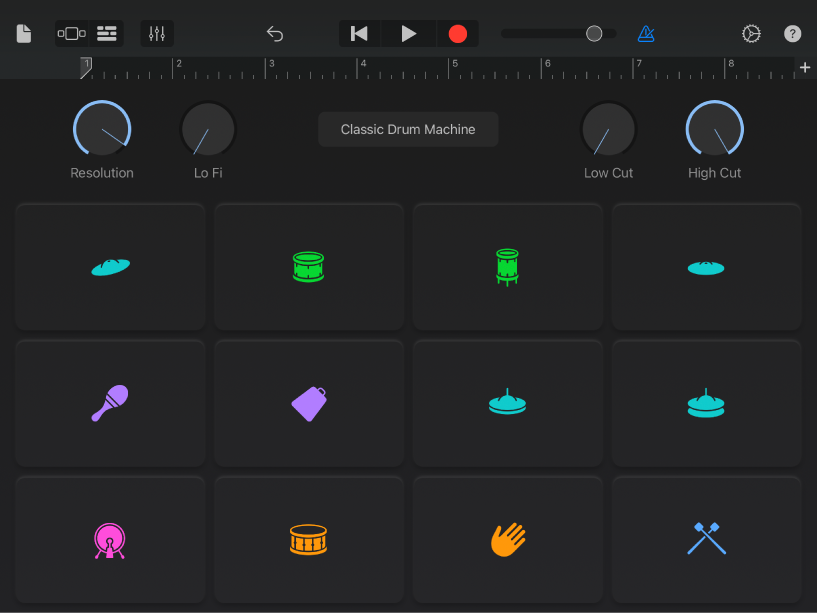Hit the kick drum pad
The height and width of the screenshot is (614, 820).
pyautogui.click(x=109, y=539)
